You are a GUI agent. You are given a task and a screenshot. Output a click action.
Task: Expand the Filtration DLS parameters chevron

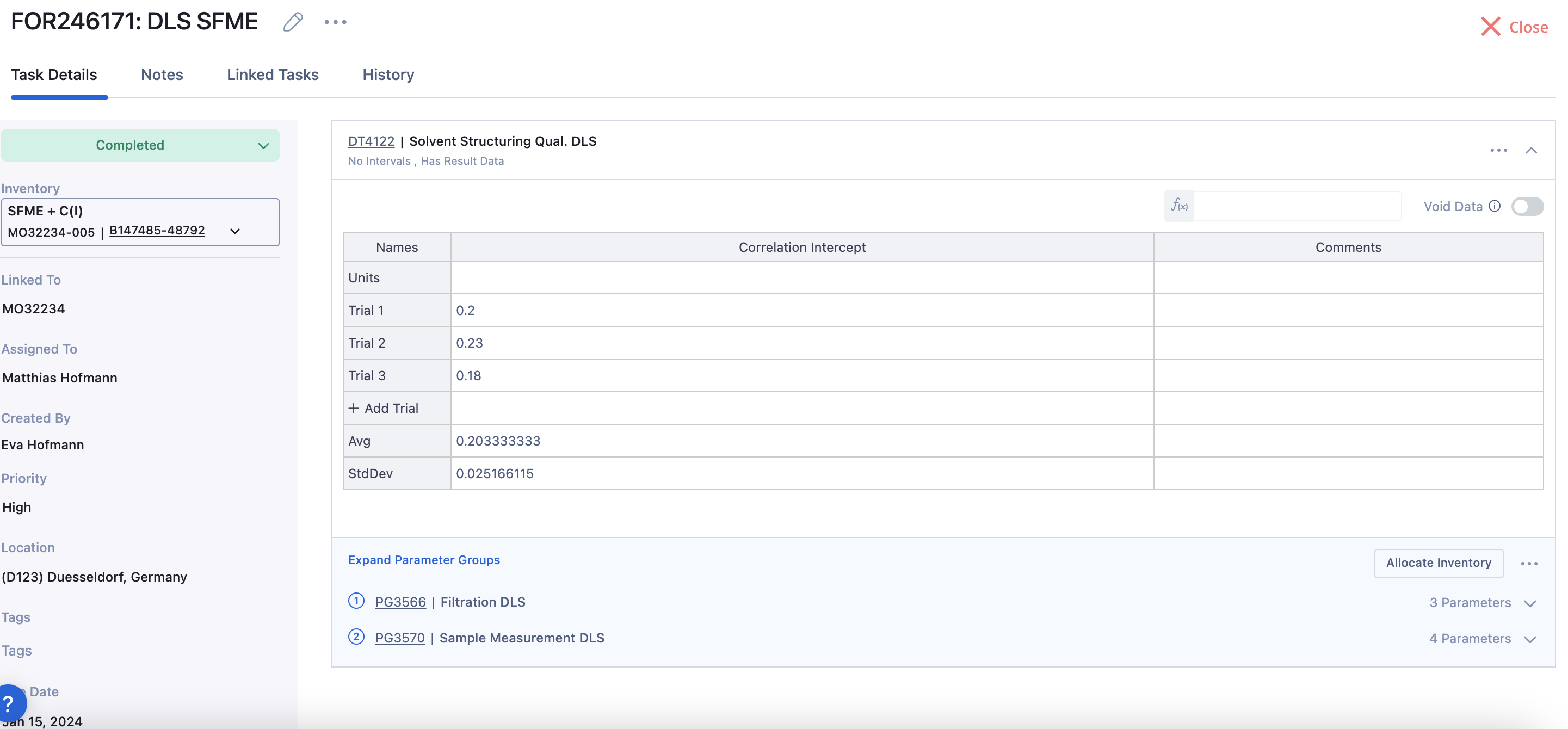(x=1530, y=603)
